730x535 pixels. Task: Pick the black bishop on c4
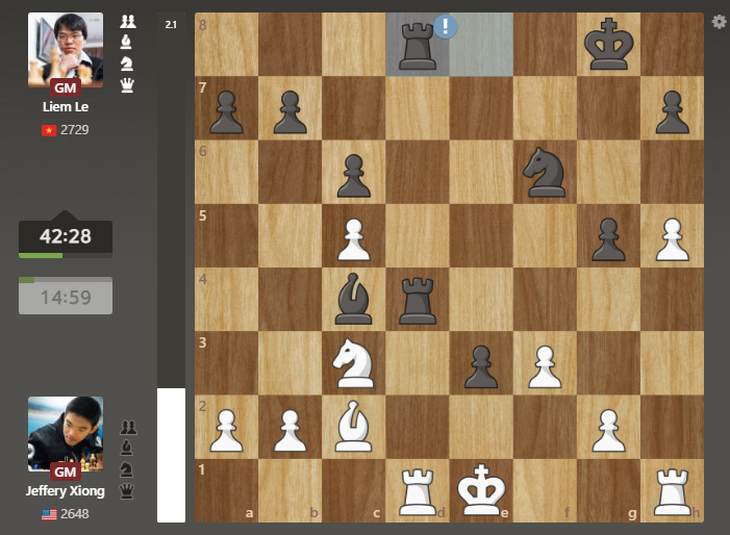[354, 299]
